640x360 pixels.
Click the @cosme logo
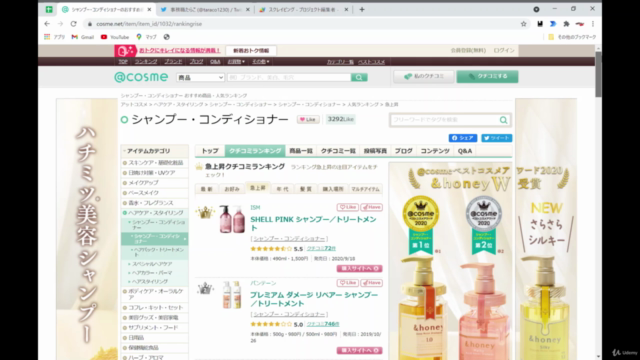tap(141, 77)
